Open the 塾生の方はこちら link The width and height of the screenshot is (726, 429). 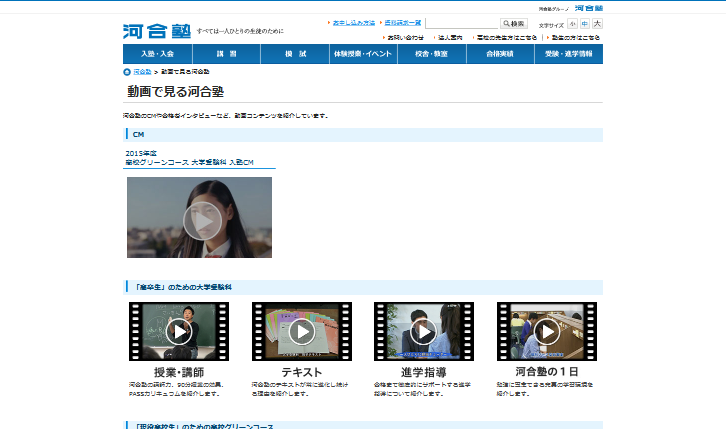576,37
